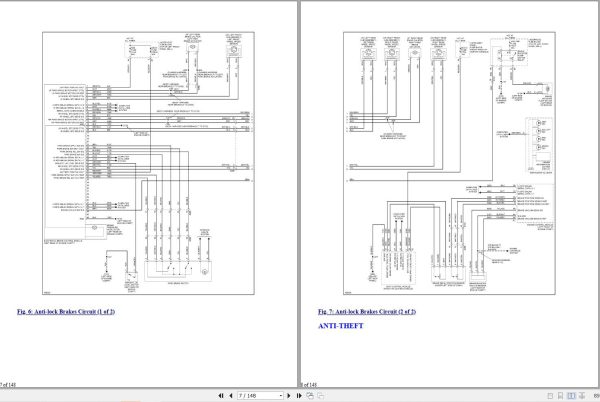Image resolution: width=600 pixels, height=402 pixels.
Task: Click the greyed next view icon in the bottom toolbar
Action: coord(321,395)
